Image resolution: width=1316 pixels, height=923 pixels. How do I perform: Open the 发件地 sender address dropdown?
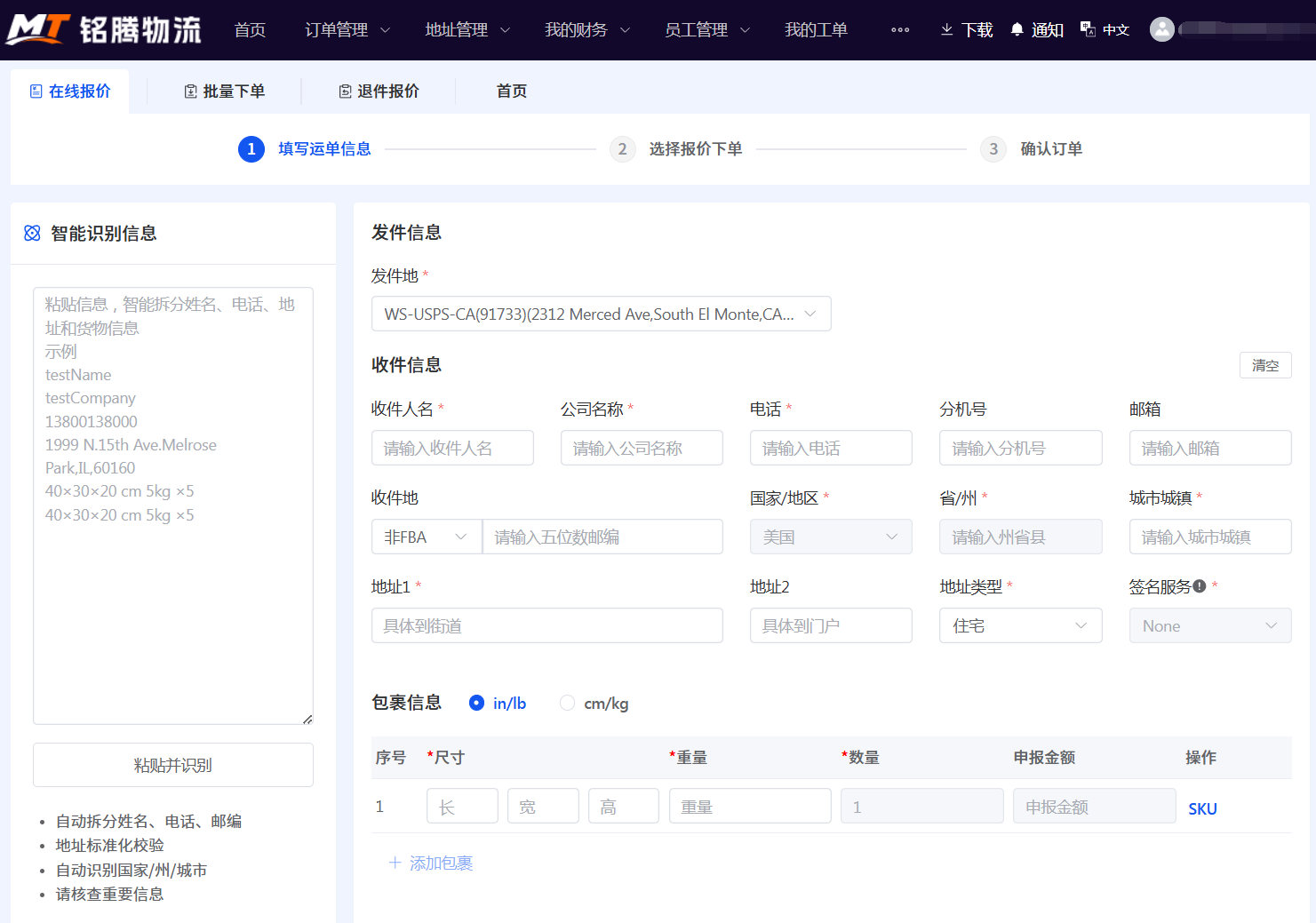pyautogui.click(x=602, y=314)
